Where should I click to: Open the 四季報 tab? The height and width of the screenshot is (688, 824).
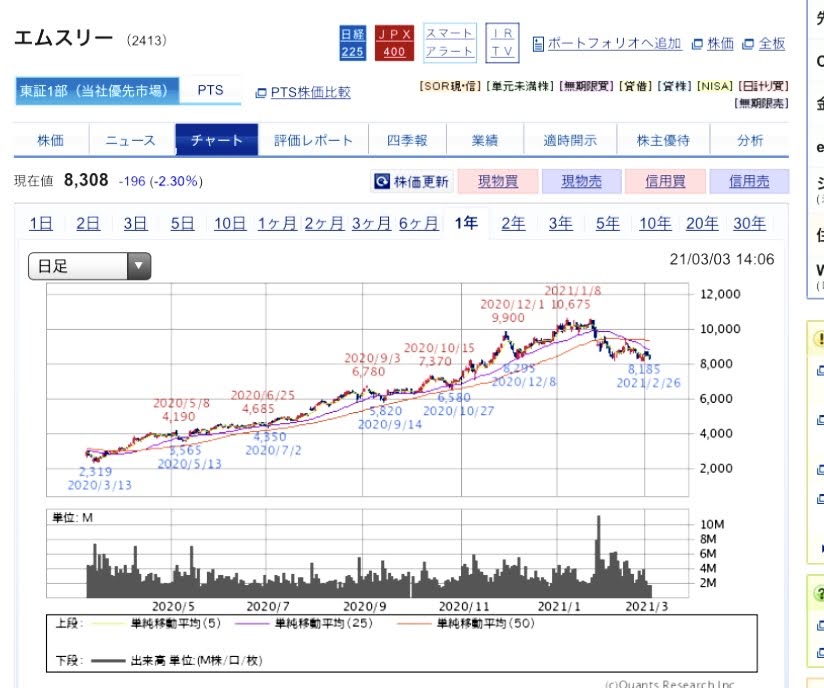pyautogui.click(x=406, y=141)
